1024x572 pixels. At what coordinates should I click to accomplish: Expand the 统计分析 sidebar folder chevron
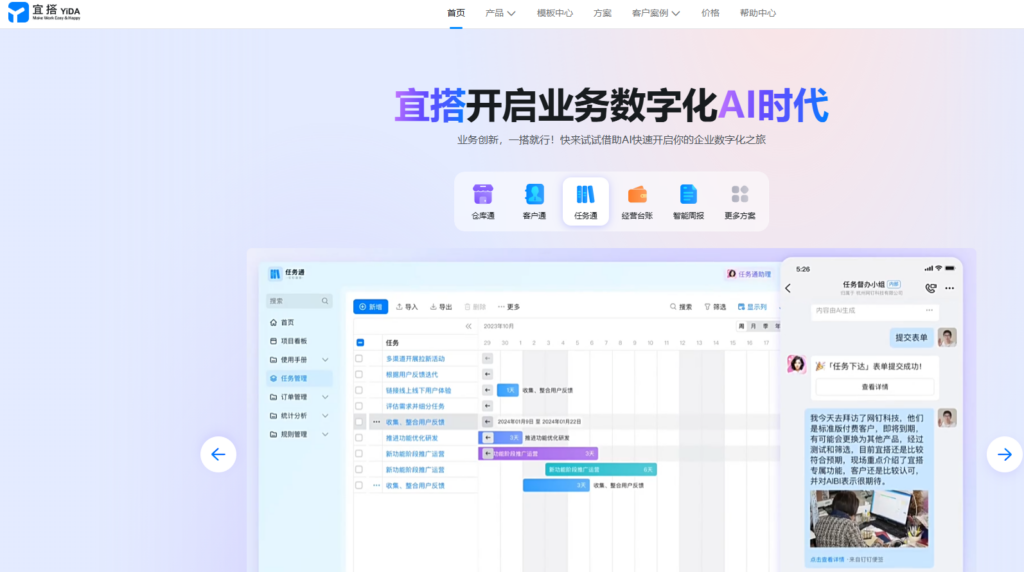click(325, 416)
